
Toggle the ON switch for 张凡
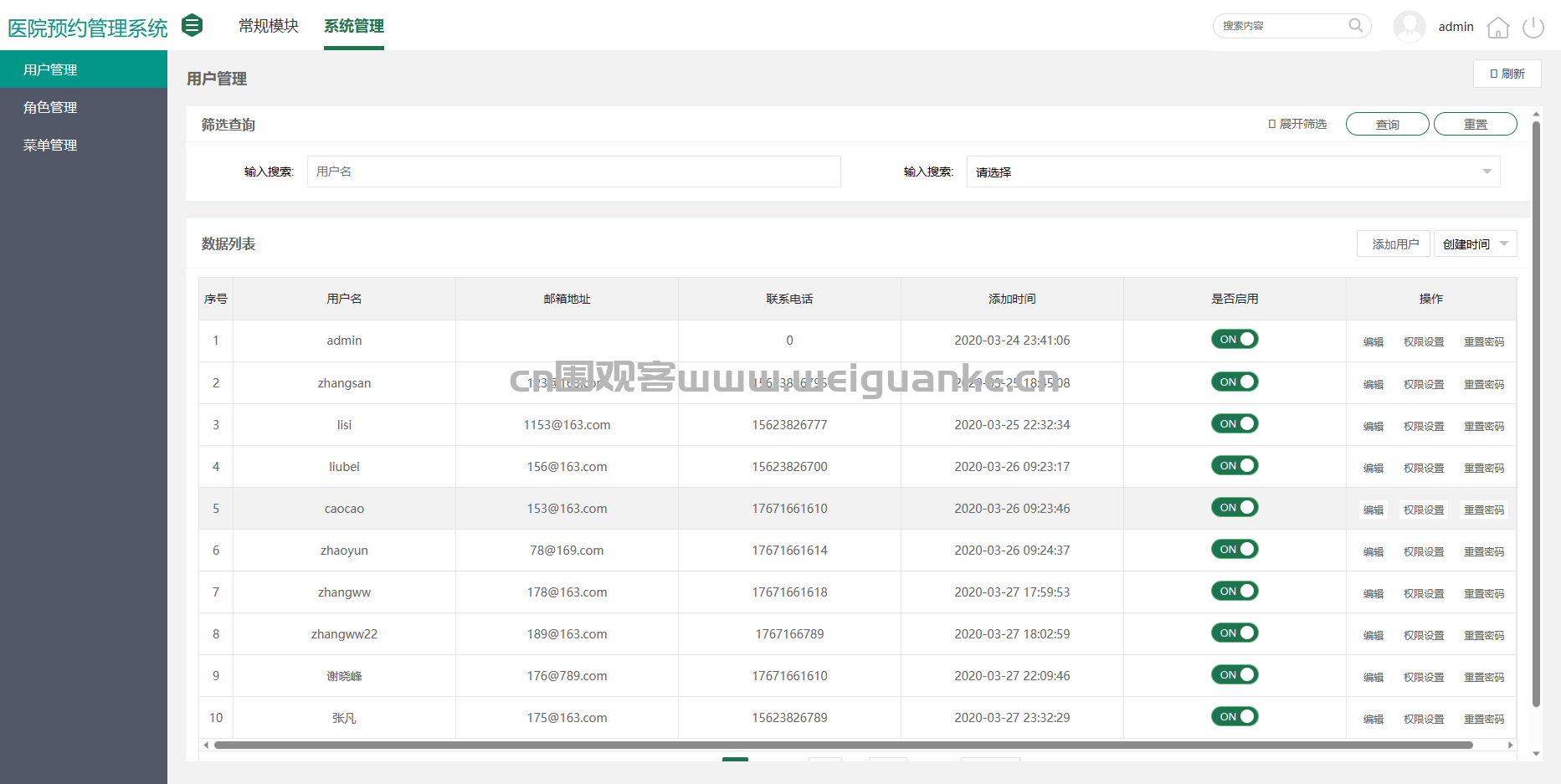click(1235, 716)
